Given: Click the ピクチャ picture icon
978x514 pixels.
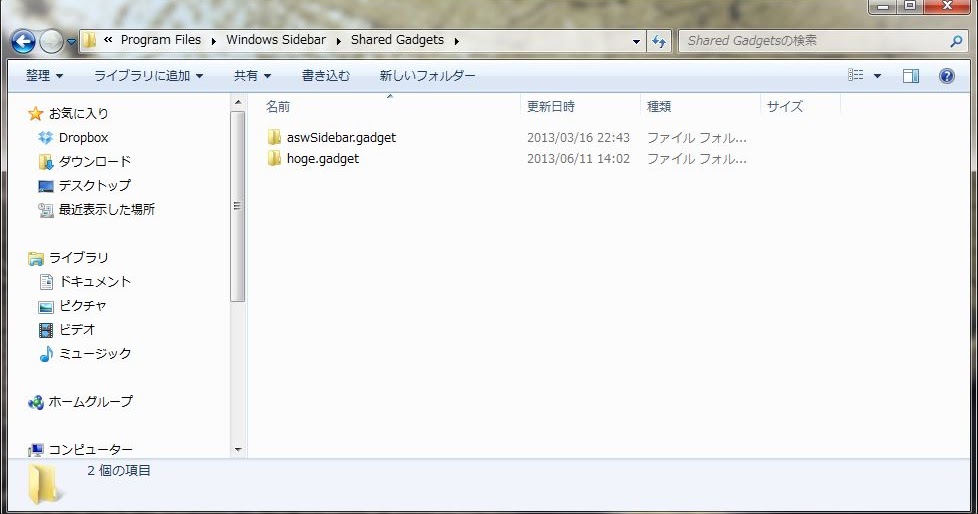Looking at the screenshot, I should (x=46, y=306).
